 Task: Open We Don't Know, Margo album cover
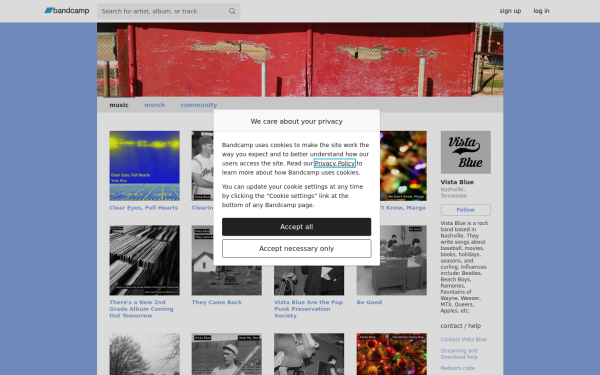(403, 166)
